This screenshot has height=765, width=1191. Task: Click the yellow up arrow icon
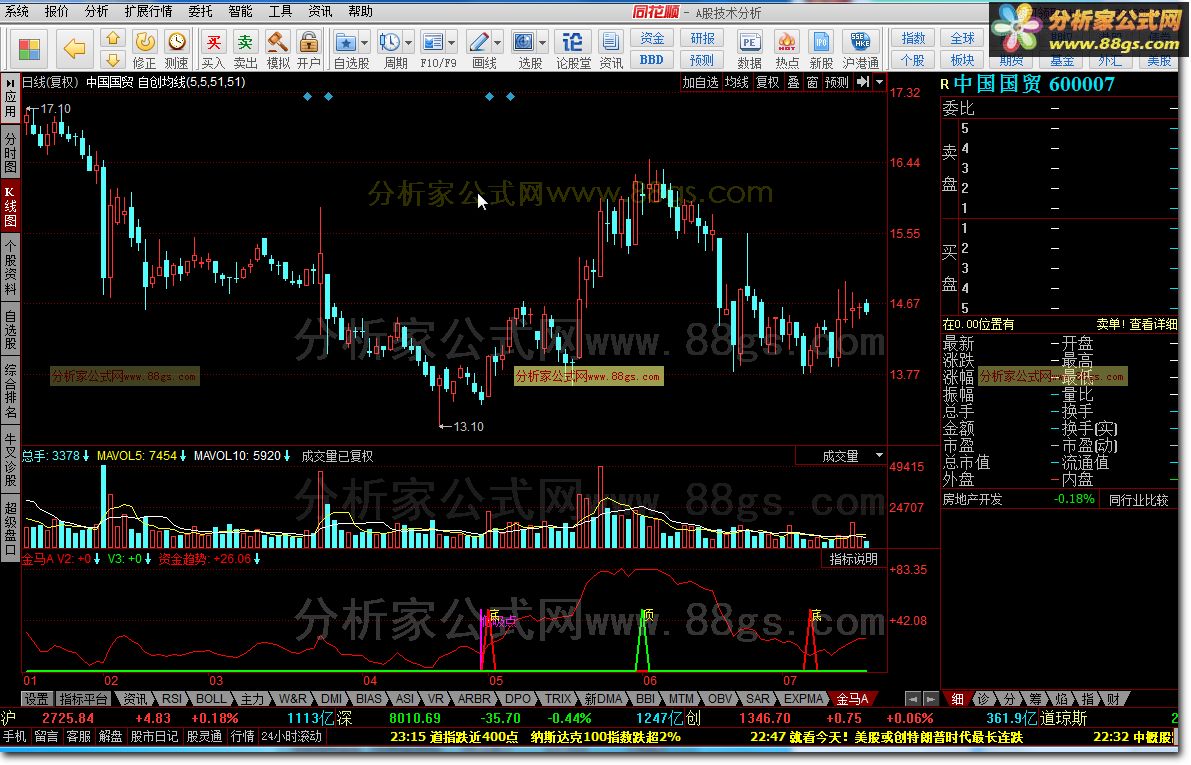point(113,38)
